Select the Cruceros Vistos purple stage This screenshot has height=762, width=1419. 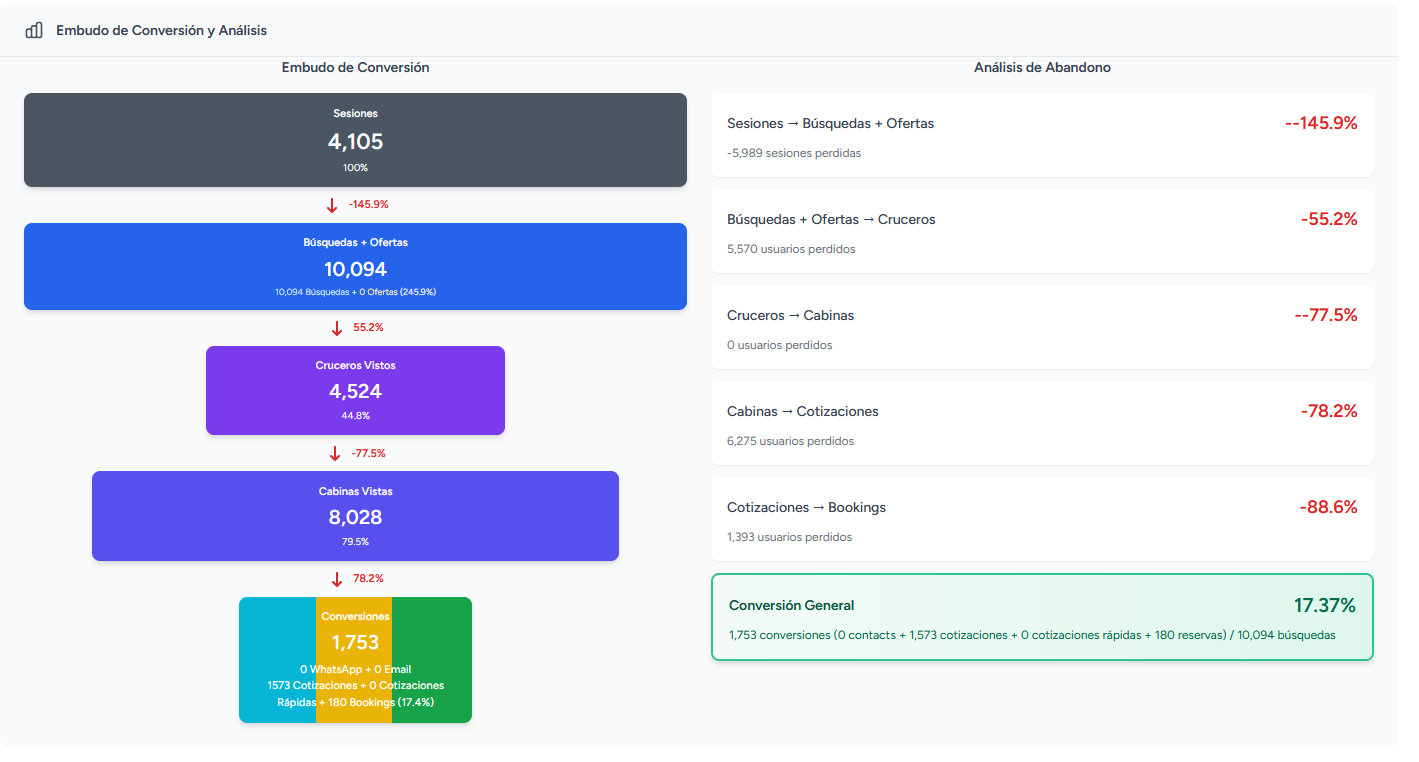click(355, 390)
